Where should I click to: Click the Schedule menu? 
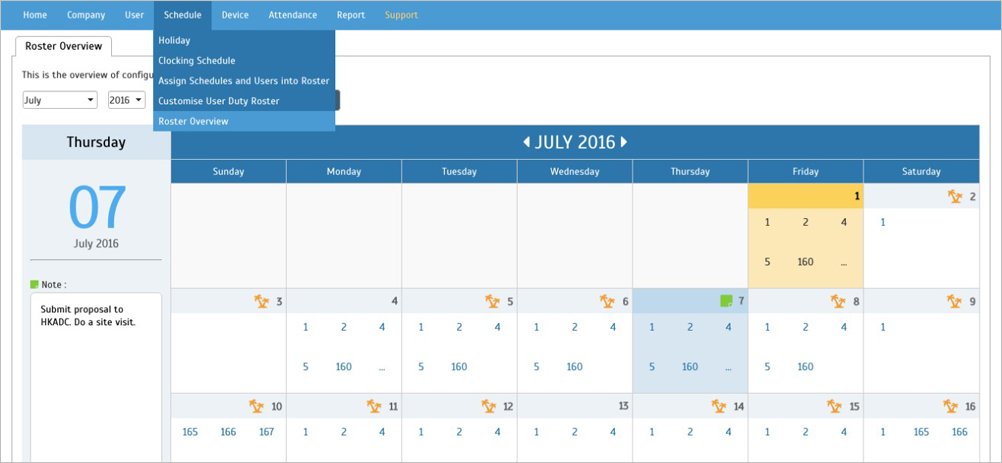tap(183, 15)
